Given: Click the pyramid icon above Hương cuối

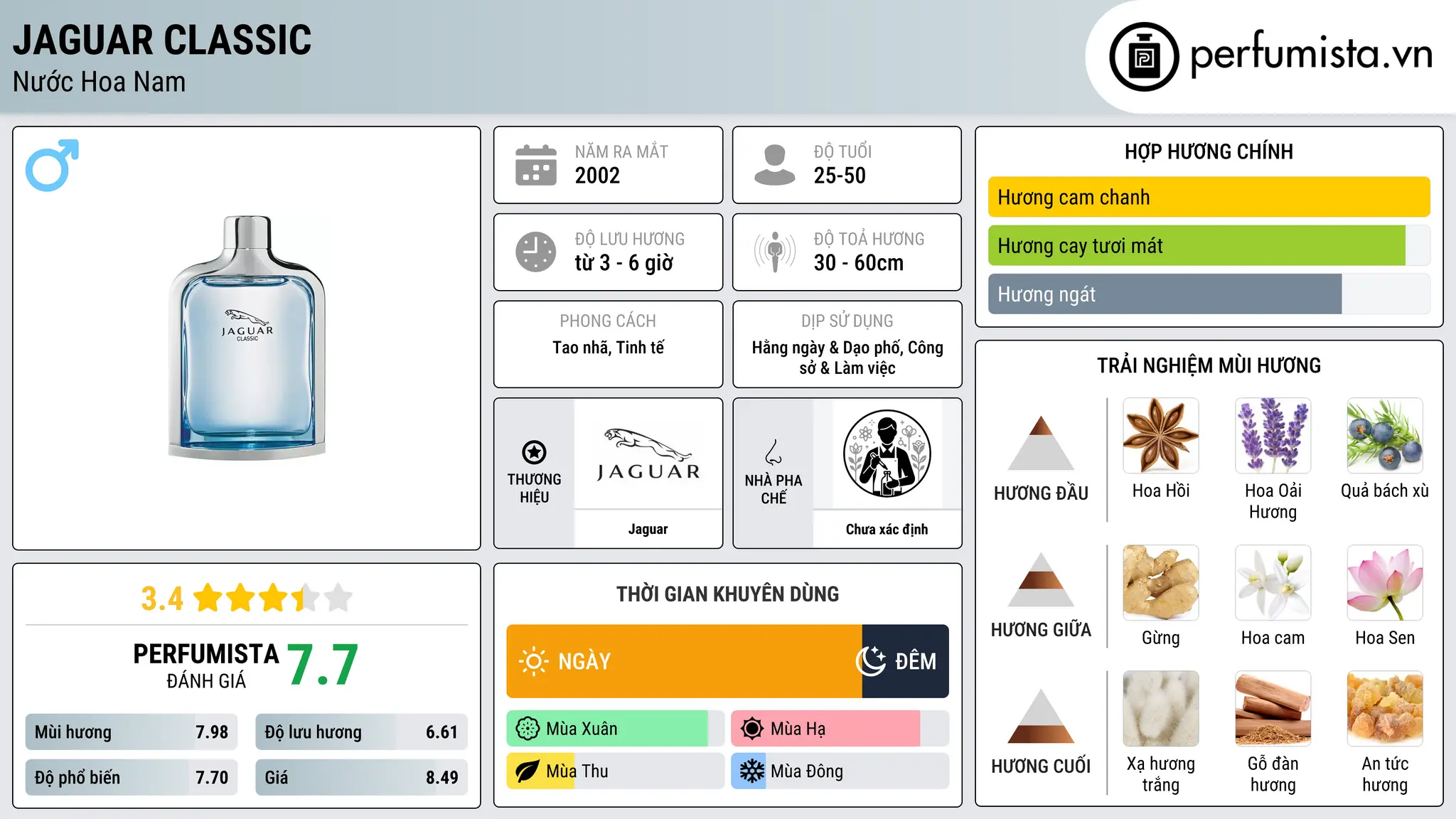Looking at the screenshot, I should [1041, 716].
